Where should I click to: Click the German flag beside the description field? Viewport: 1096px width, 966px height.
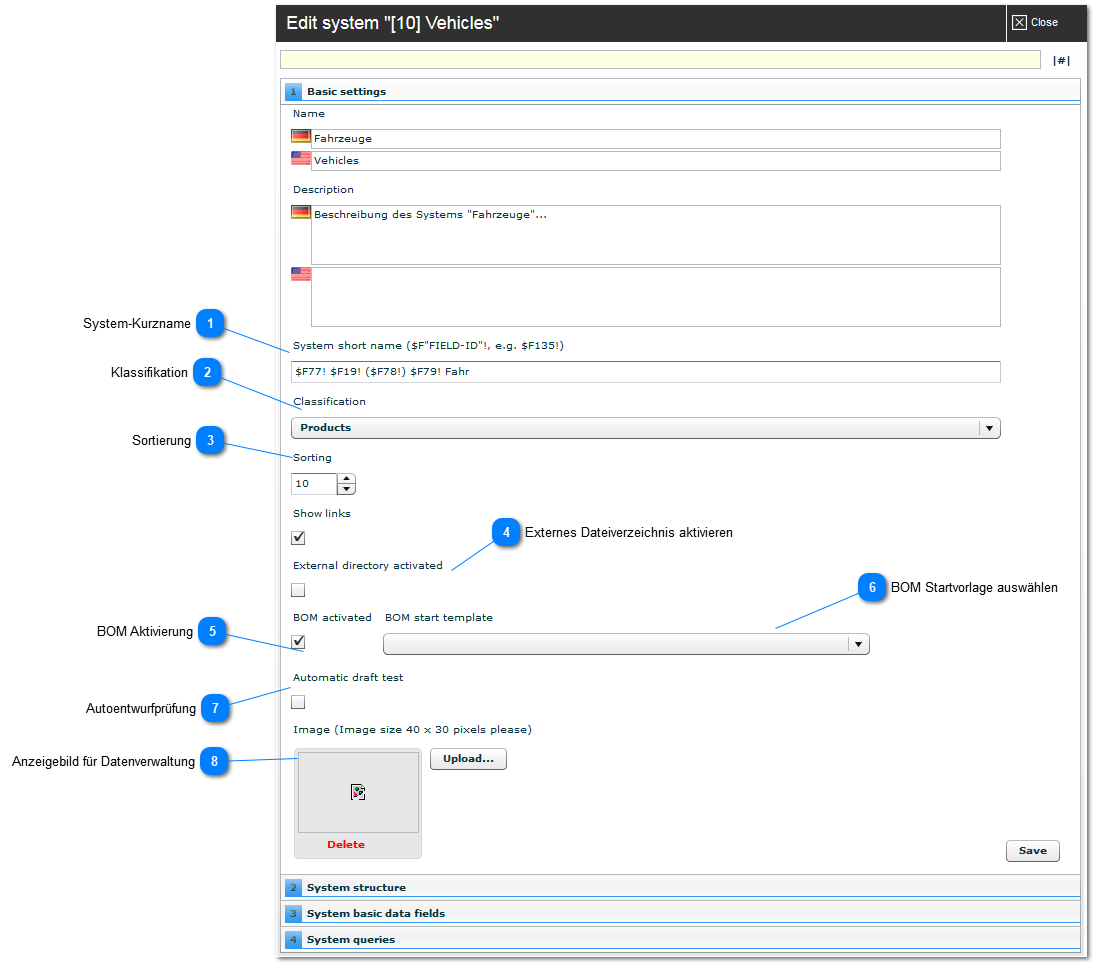301,212
